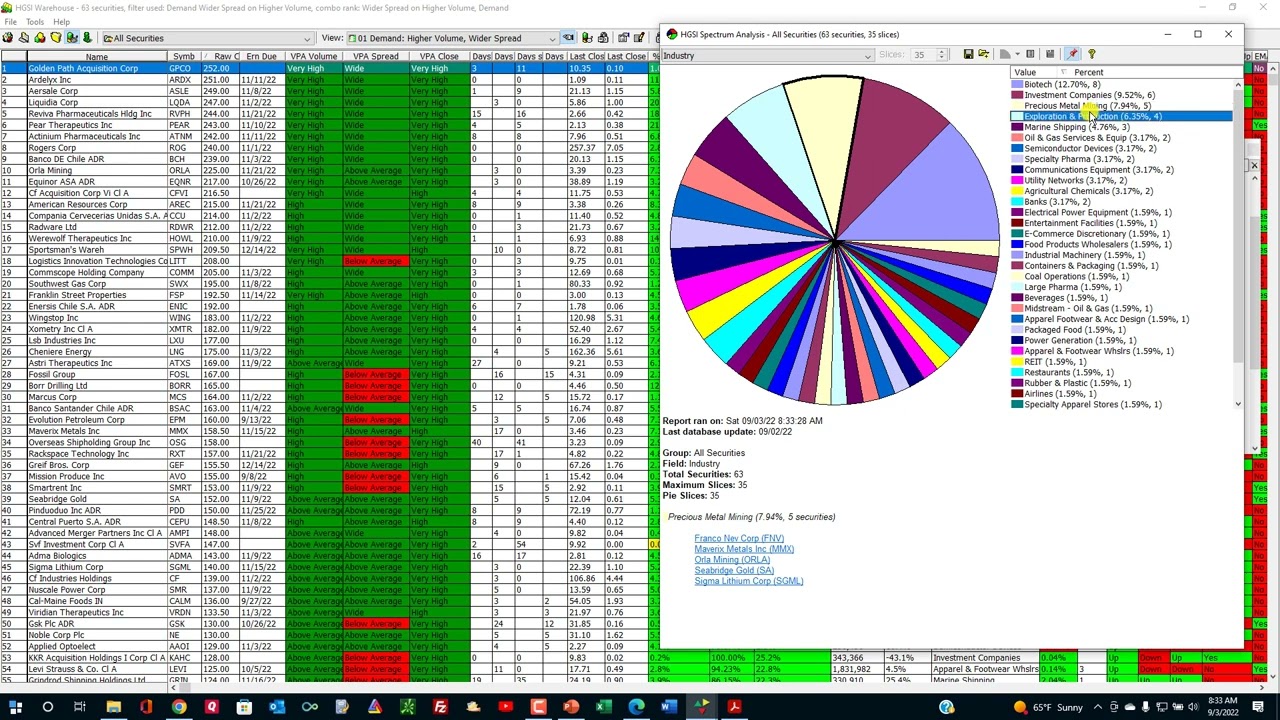Image resolution: width=1280 pixels, height=720 pixels.
Task: Click the Marine Shipping color swatch
Action: tap(1017, 127)
